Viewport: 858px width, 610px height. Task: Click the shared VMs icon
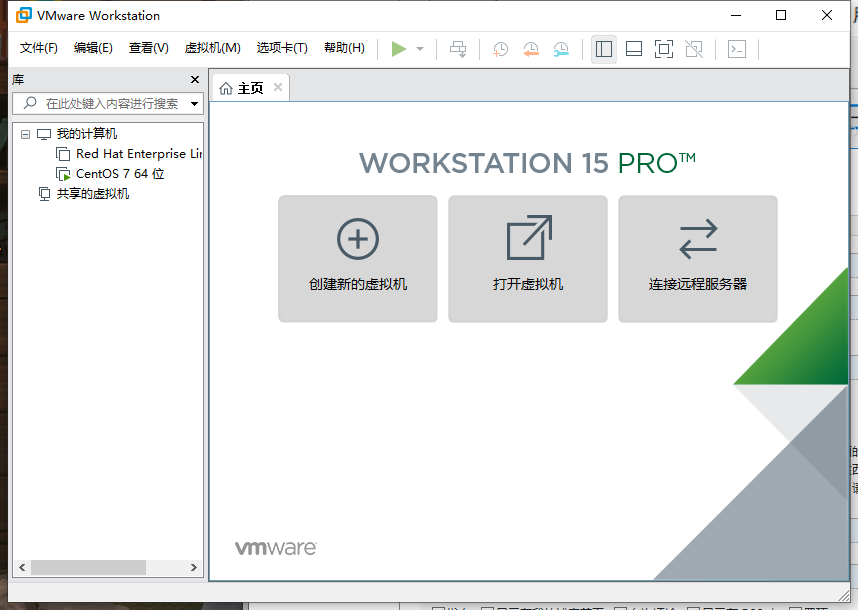(x=44, y=194)
